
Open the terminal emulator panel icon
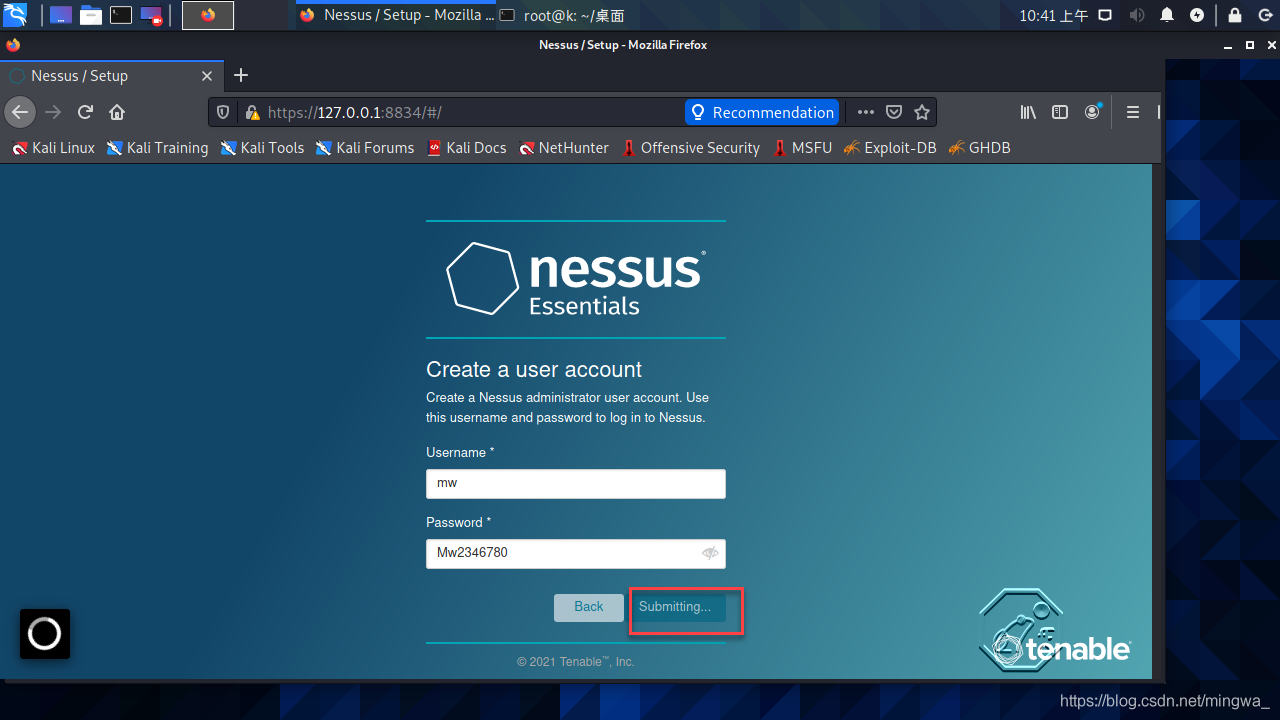pos(120,15)
